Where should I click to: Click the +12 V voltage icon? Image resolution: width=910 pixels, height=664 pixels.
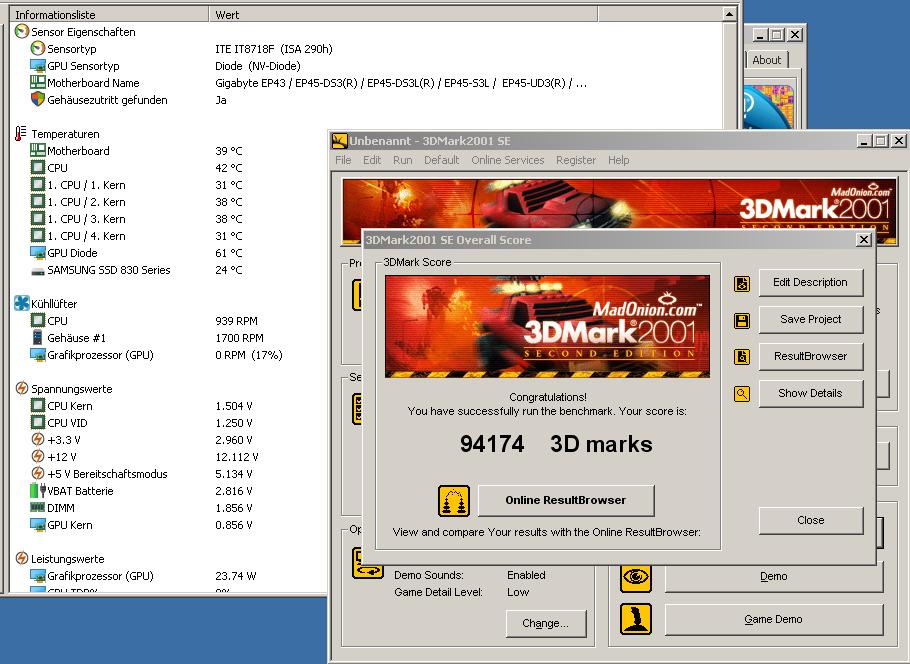38,457
